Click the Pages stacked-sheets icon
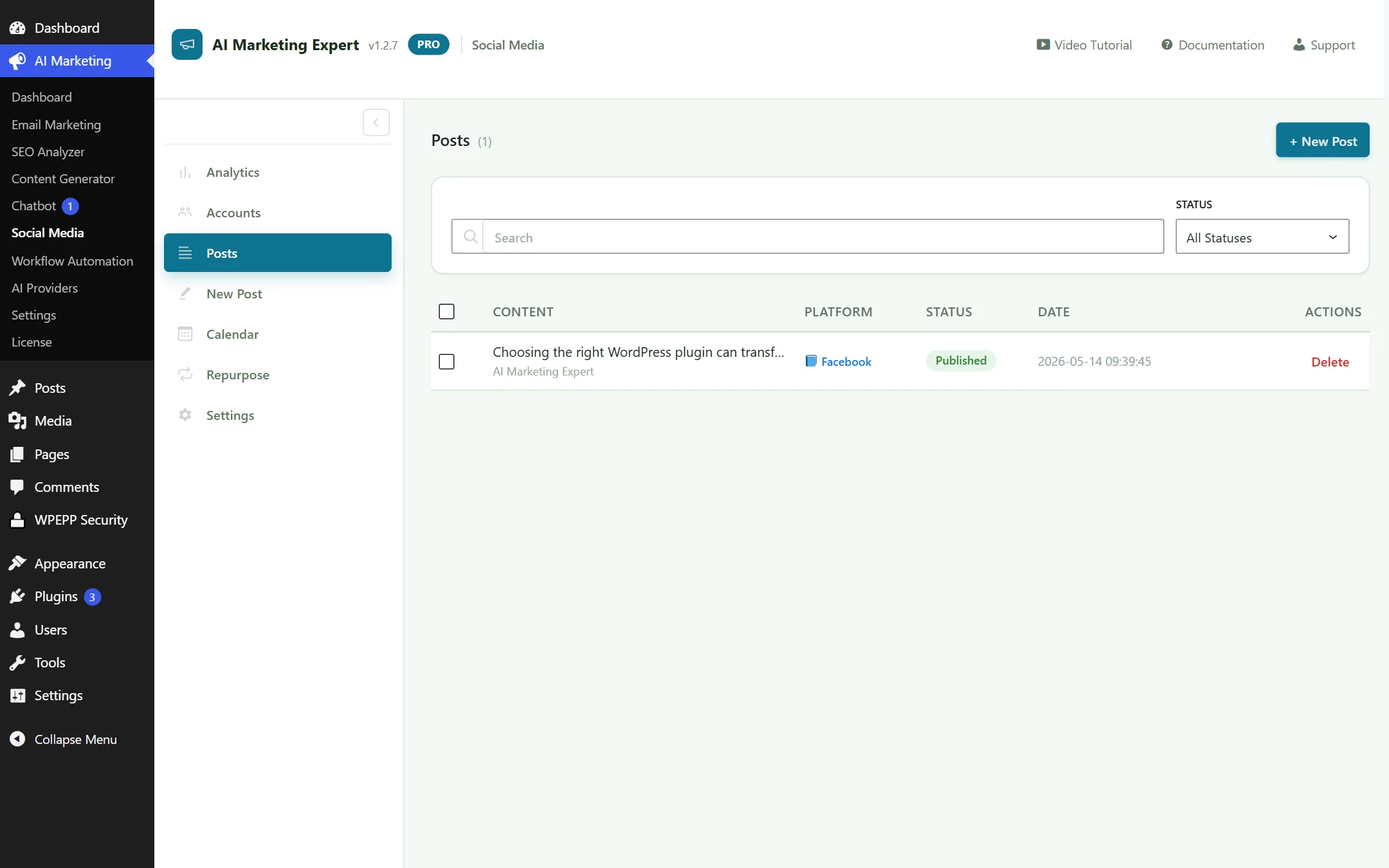The image size is (1389, 868). point(17,454)
